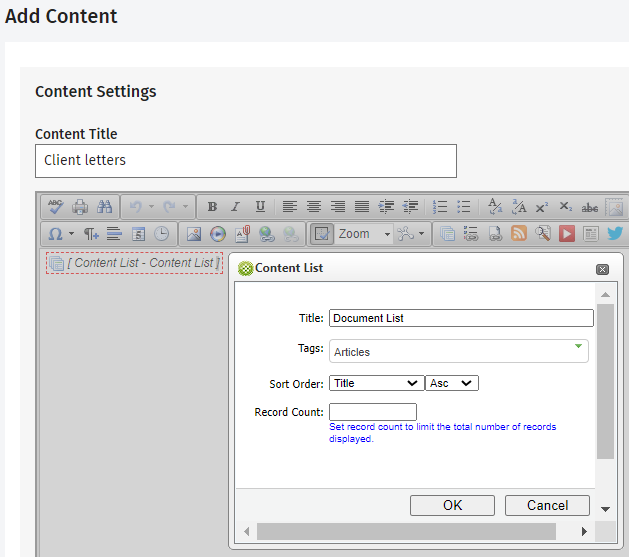629x557 pixels.
Task: Align text right
Action: [x=338, y=207]
